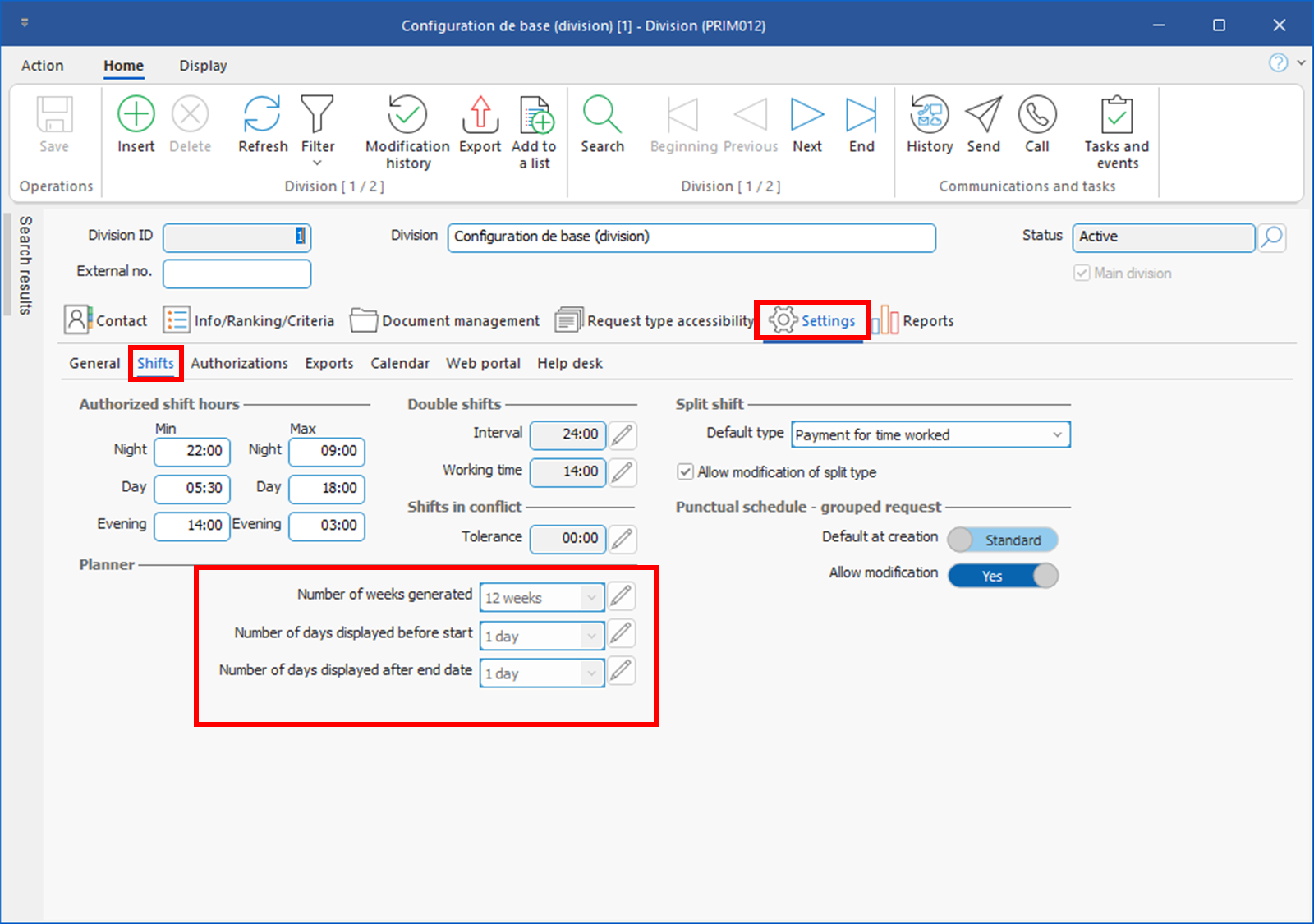Viewport: 1314px width, 924px height.
Task: Click the Insert icon in ribbon
Action: (x=136, y=115)
